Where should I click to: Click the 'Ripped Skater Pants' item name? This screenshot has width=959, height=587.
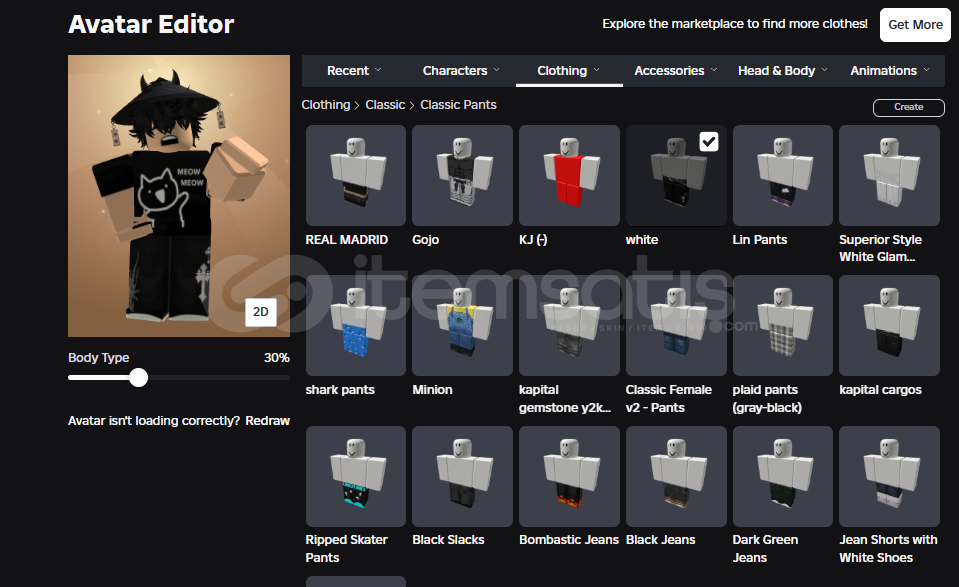point(346,548)
